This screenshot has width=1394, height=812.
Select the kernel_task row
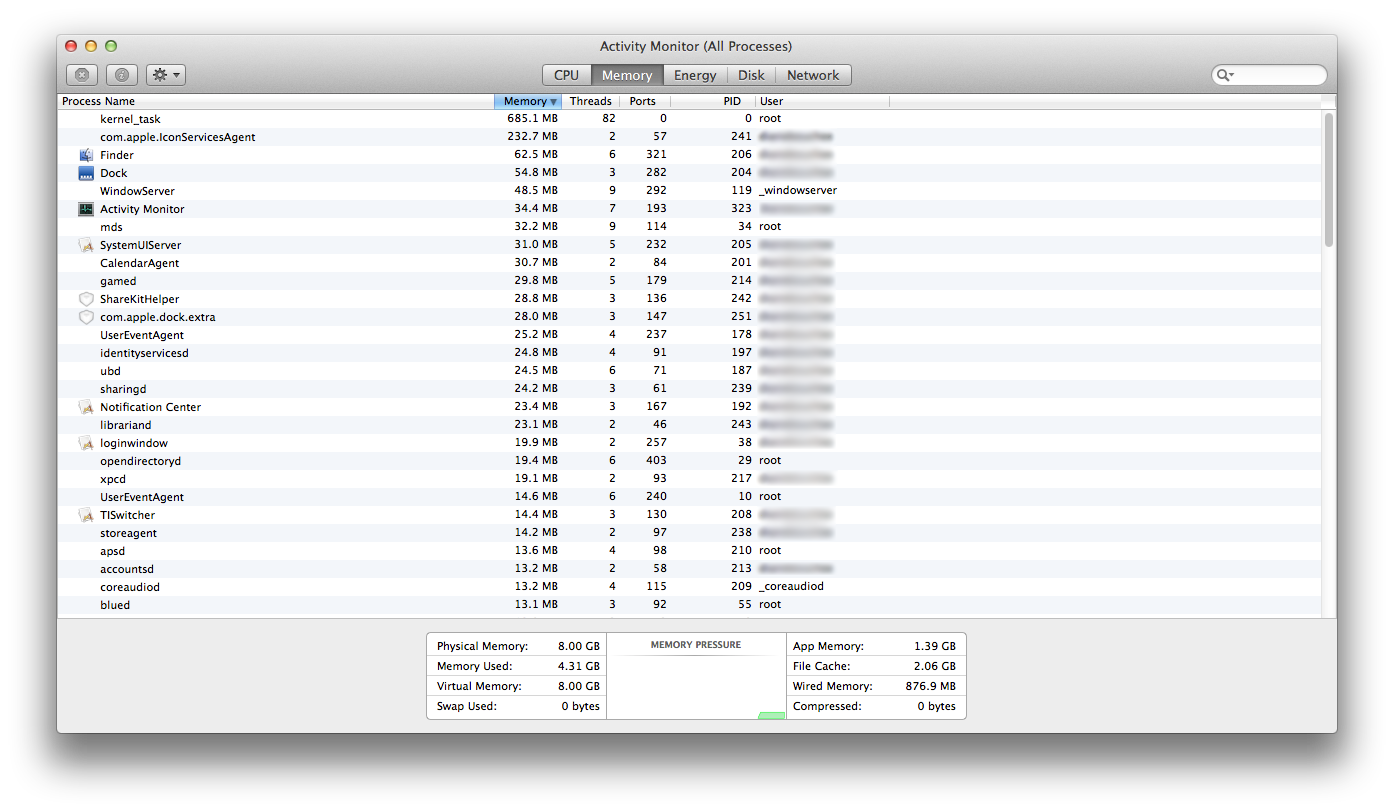point(690,119)
